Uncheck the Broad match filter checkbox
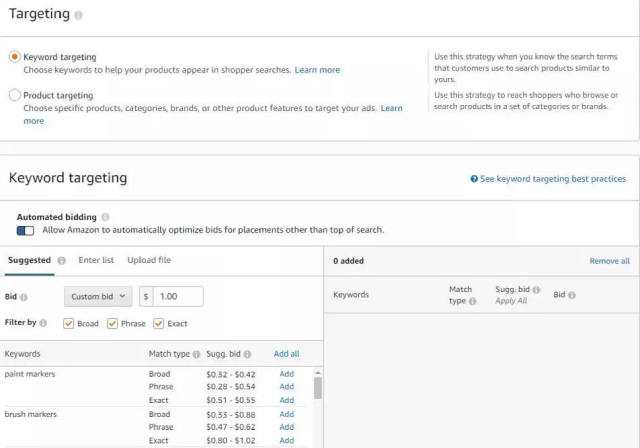This screenshot has width=640, height=448. [68, 323]
